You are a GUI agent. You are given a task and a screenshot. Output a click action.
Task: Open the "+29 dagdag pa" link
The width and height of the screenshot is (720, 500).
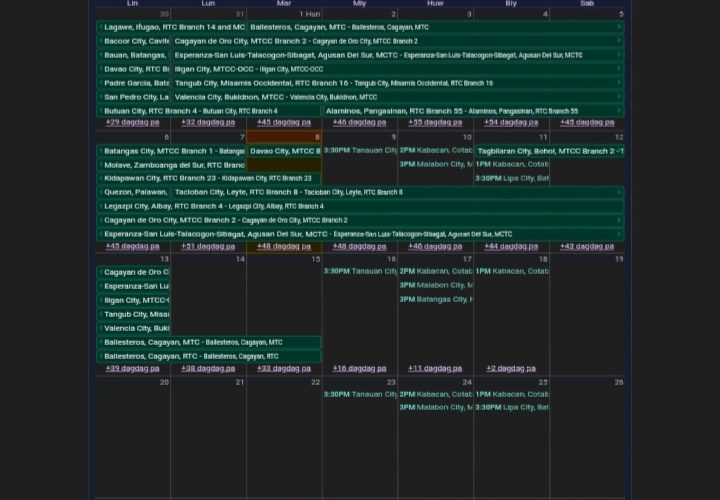(x=132, y=122)
